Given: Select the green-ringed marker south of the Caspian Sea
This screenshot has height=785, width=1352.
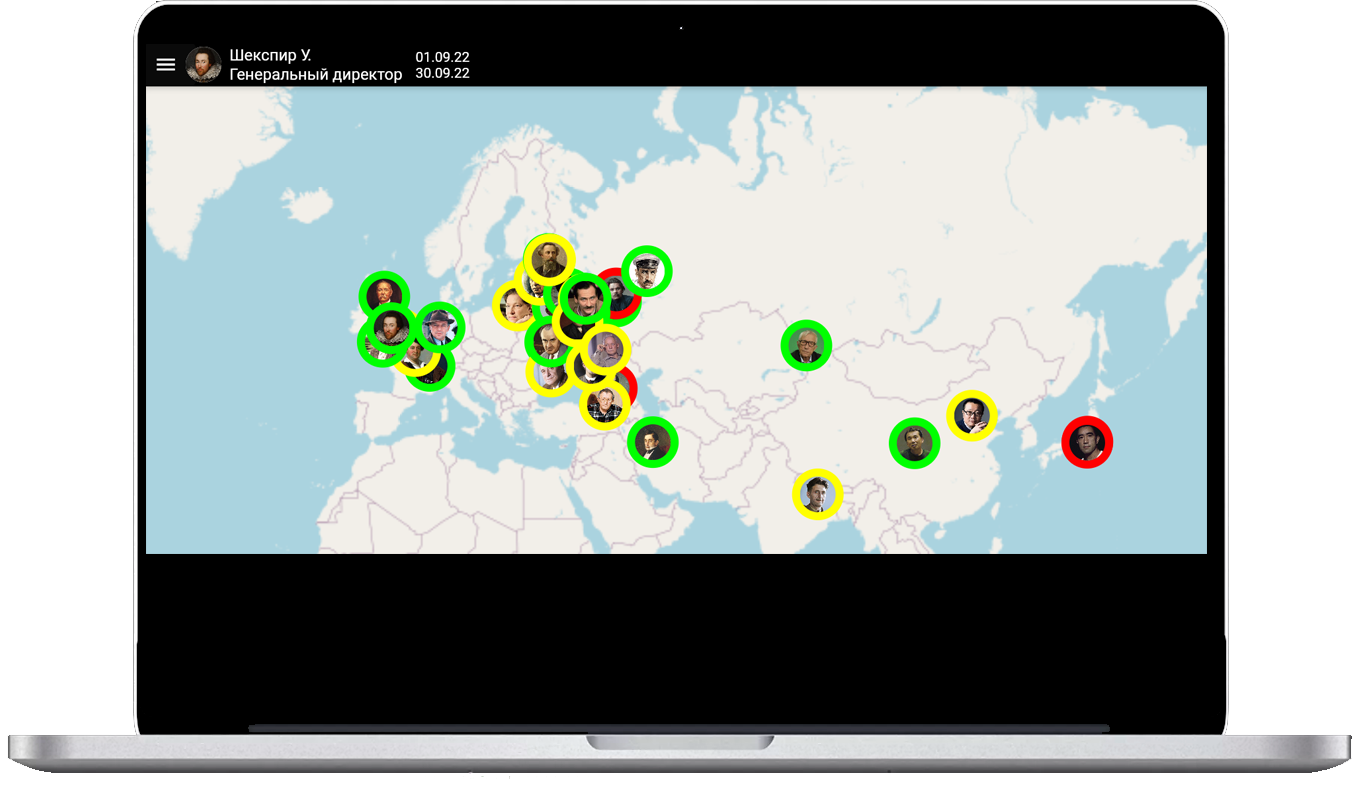Looking at the screenshot, I should (x=653, y=442).
